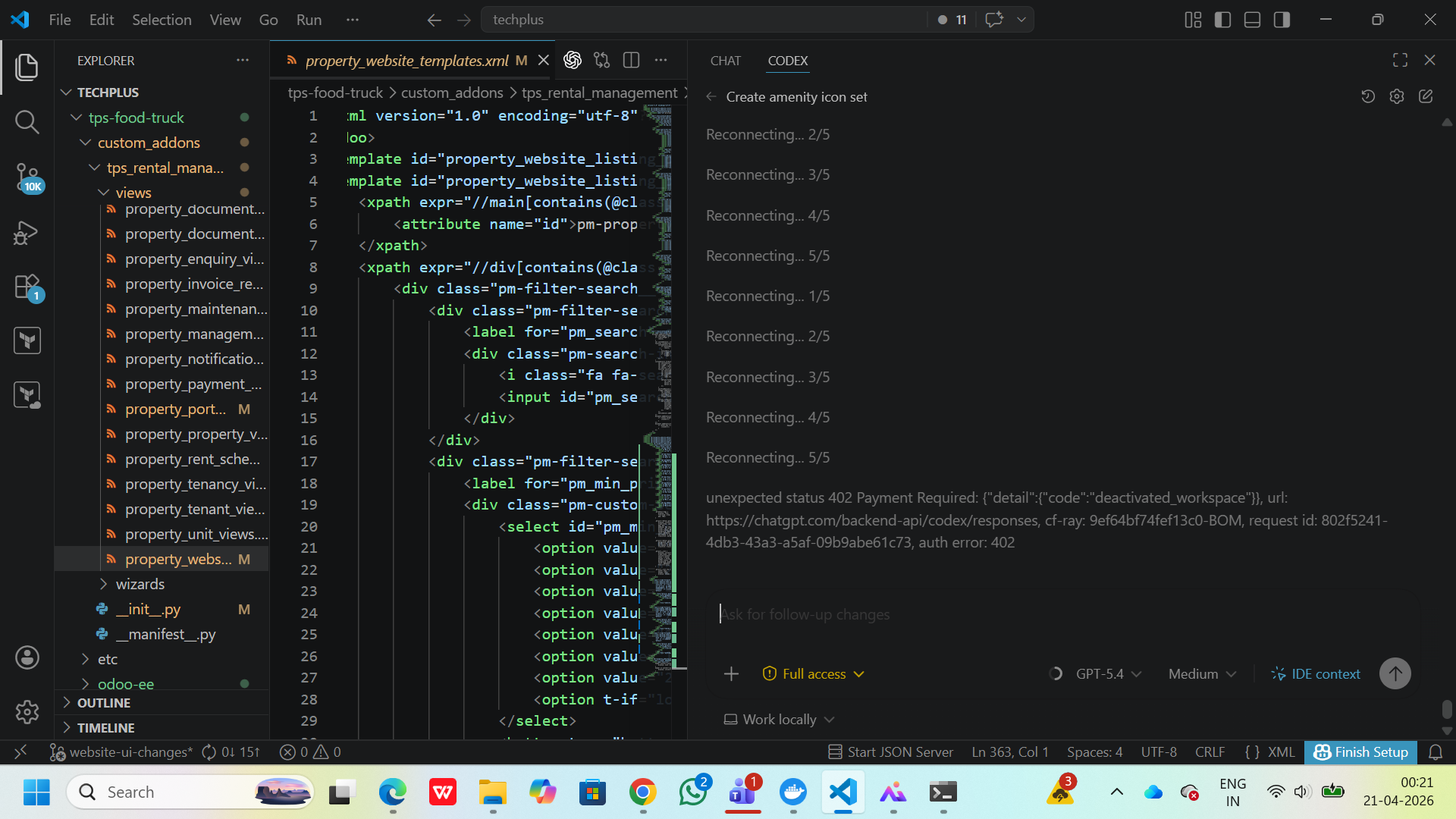
Task: Click errors and warnings count in status bar
Action: [310, 752]
